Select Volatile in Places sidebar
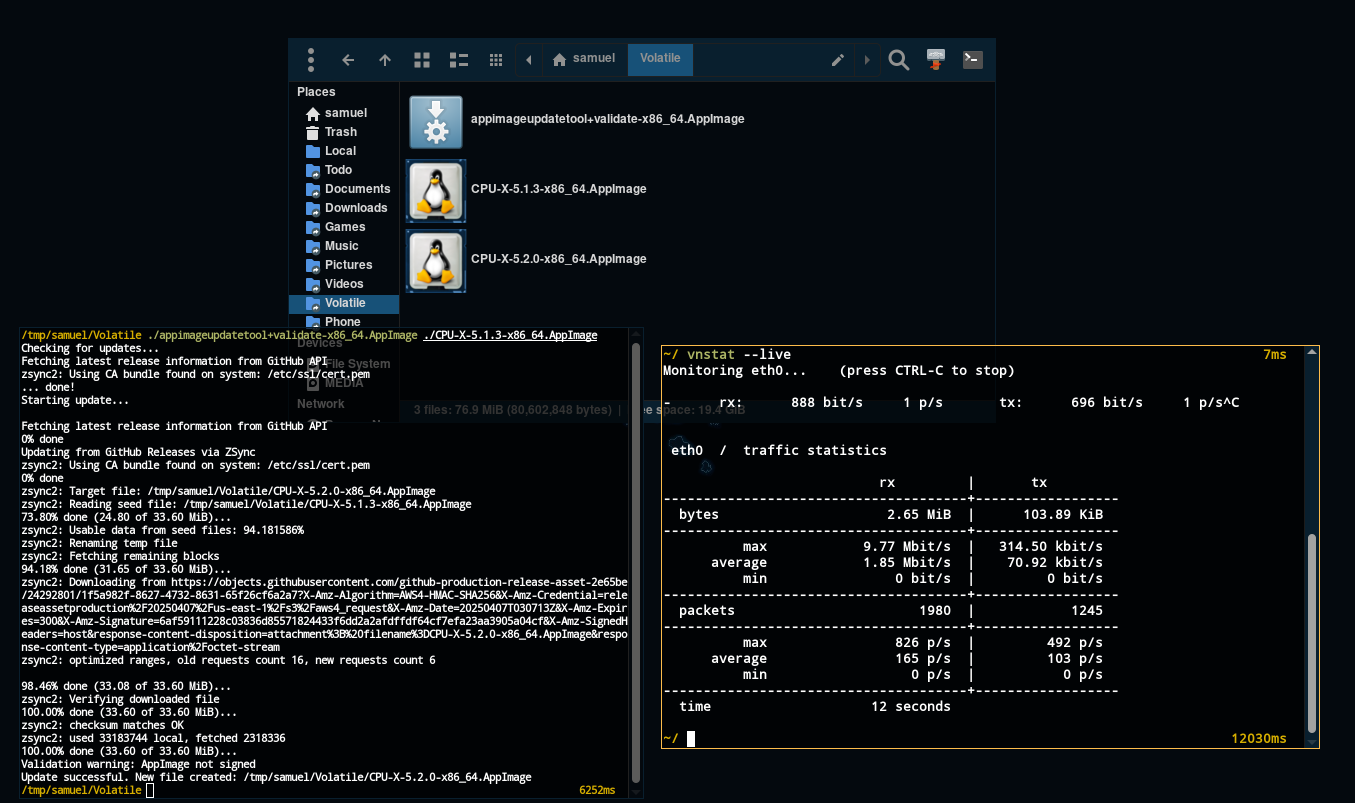The width and height of the screenshot is (1355, 803). pyautogui.click(x=344, y=303)
